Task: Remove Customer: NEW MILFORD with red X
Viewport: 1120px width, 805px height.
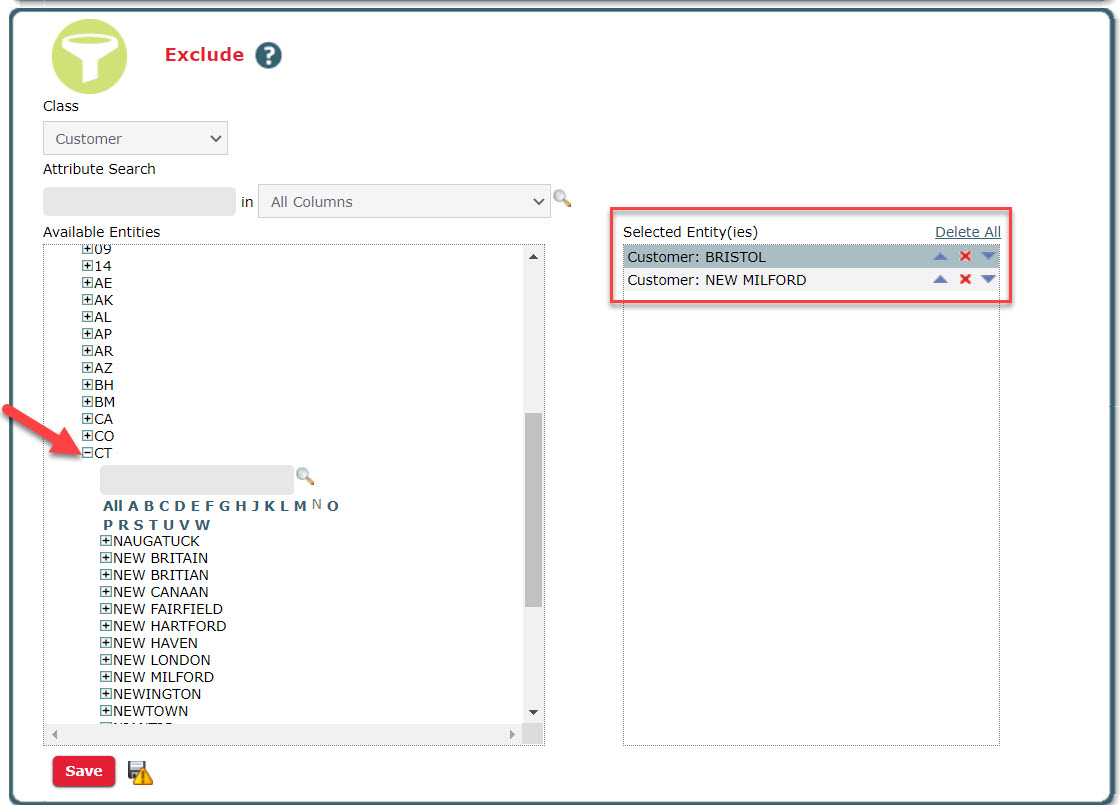Action: pyautogui.click(x=965, y=280)
